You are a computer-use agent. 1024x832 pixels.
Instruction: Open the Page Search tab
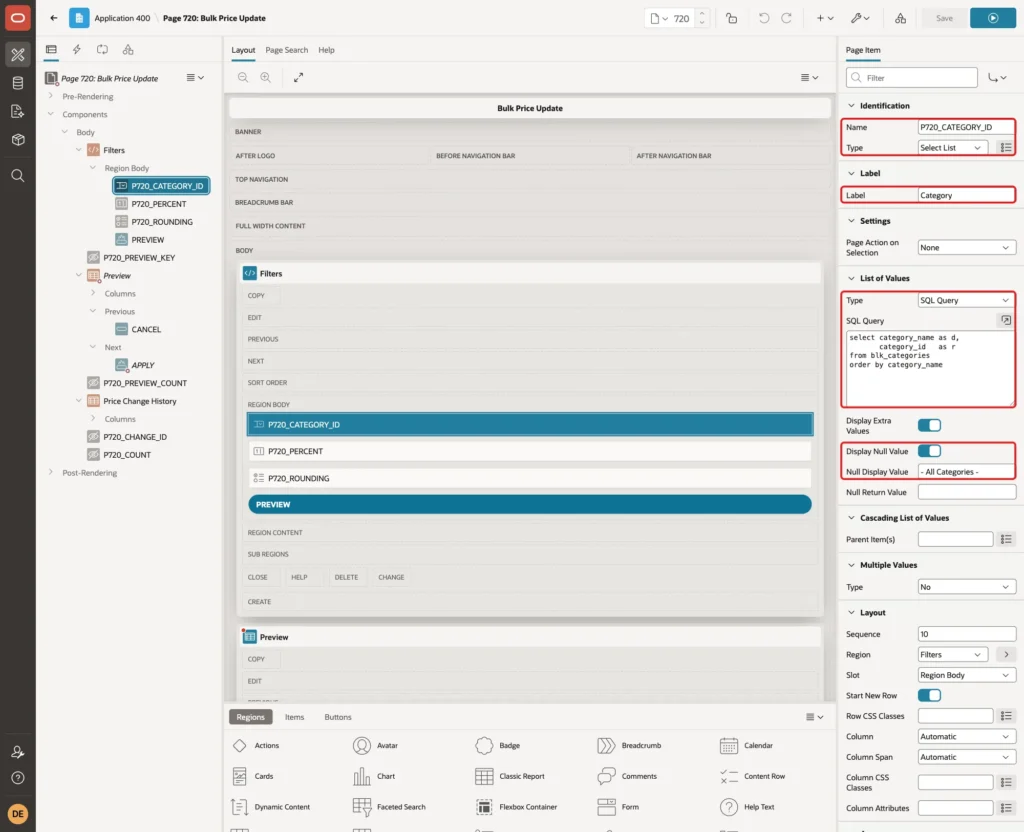pos(286,50)
